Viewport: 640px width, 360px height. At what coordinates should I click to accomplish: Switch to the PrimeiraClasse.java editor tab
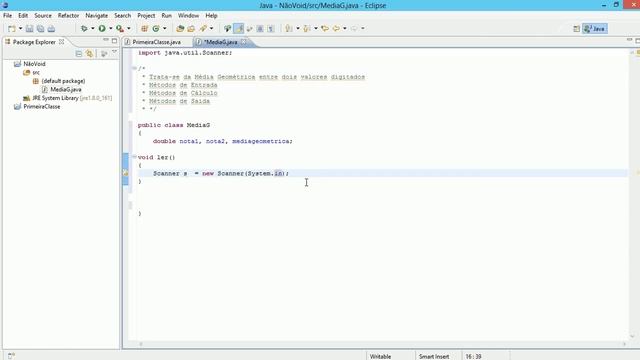point(156,42)
